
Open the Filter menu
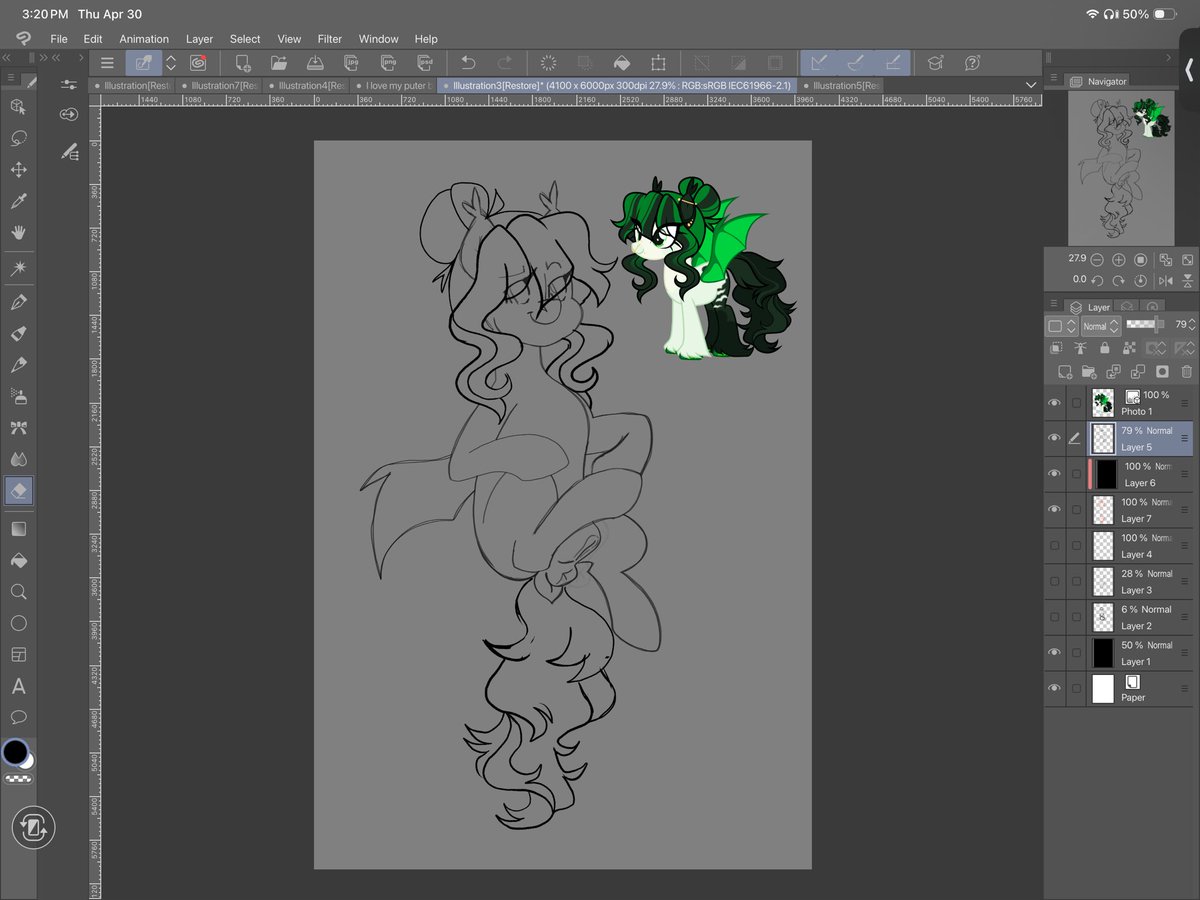coord(330,39)
